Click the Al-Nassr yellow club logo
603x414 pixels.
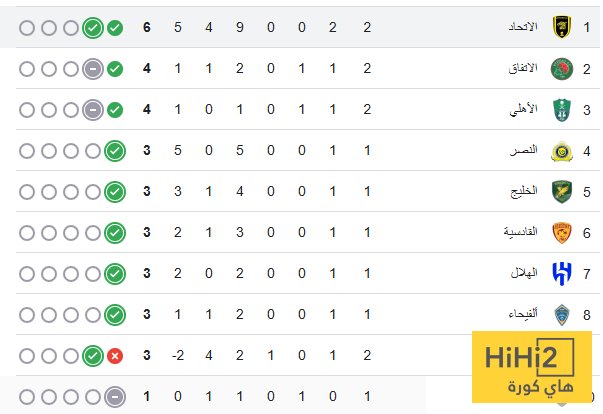[559, 150]
